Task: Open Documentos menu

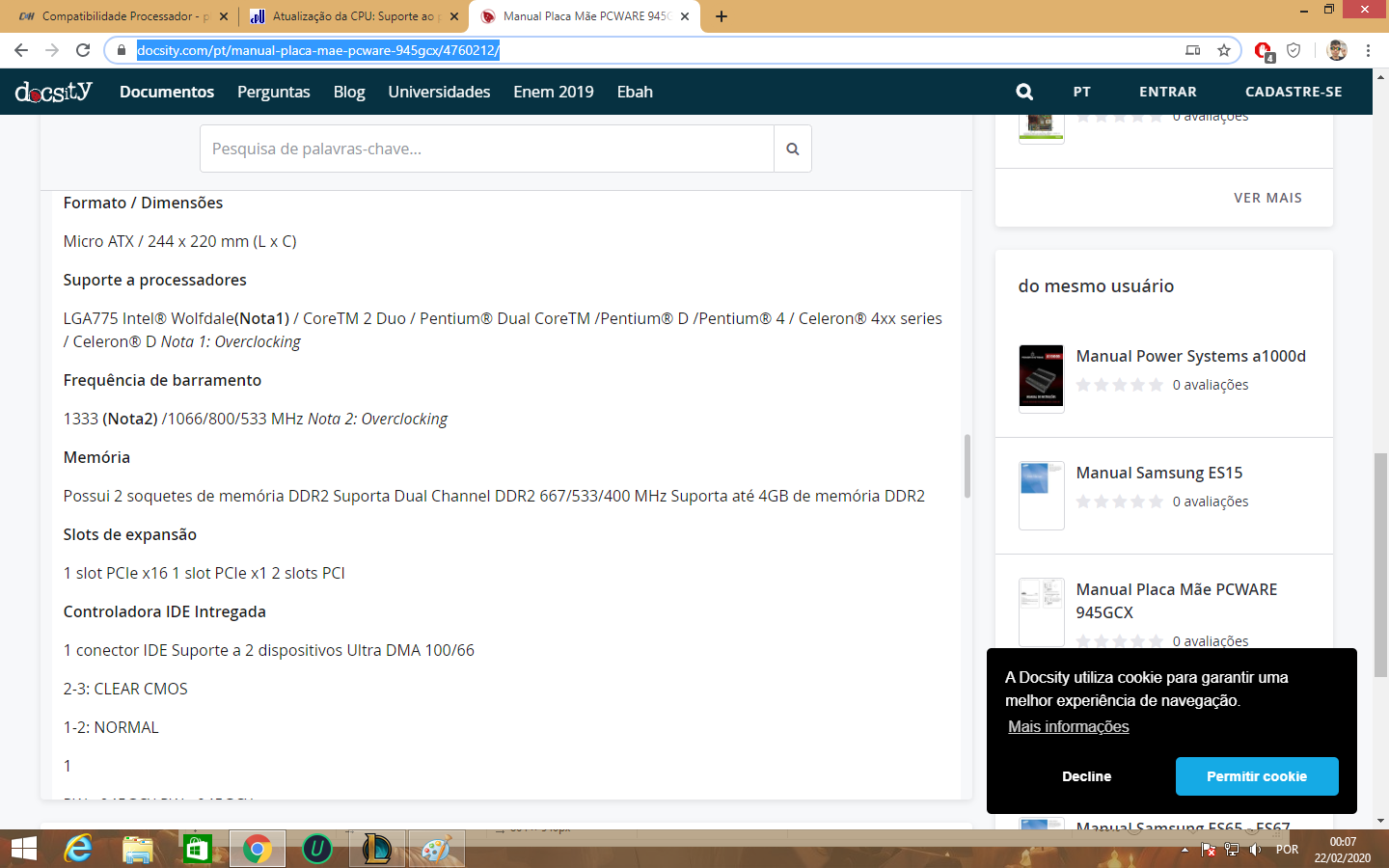Action: coord(167,92)
